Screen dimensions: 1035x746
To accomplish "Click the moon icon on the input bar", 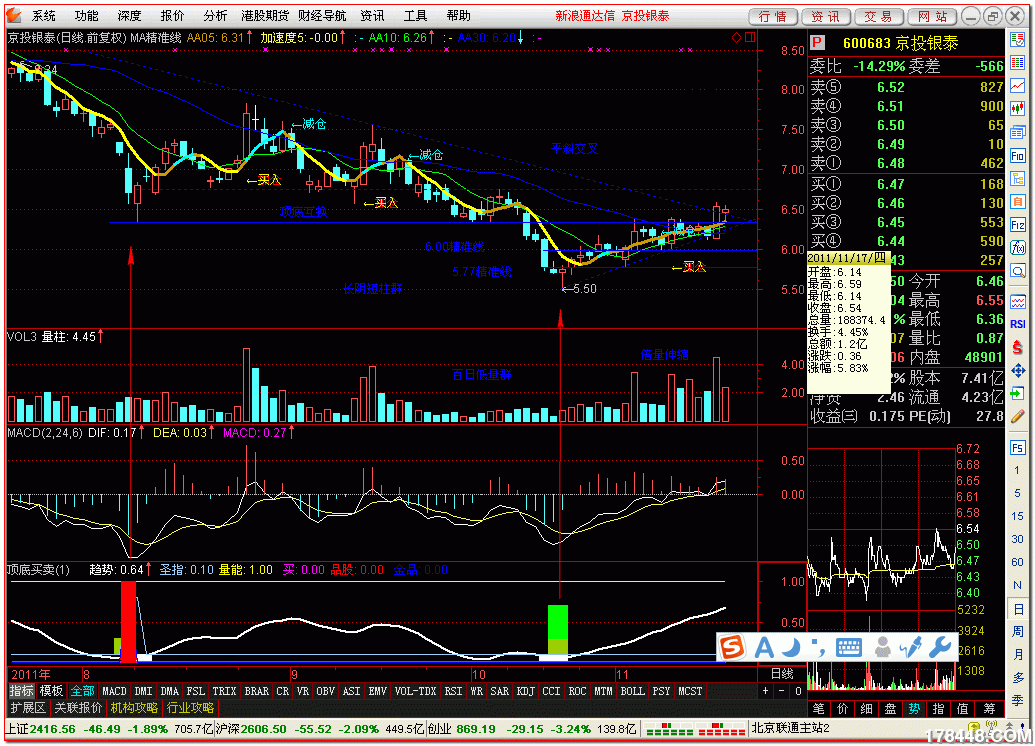I will 791,648.
